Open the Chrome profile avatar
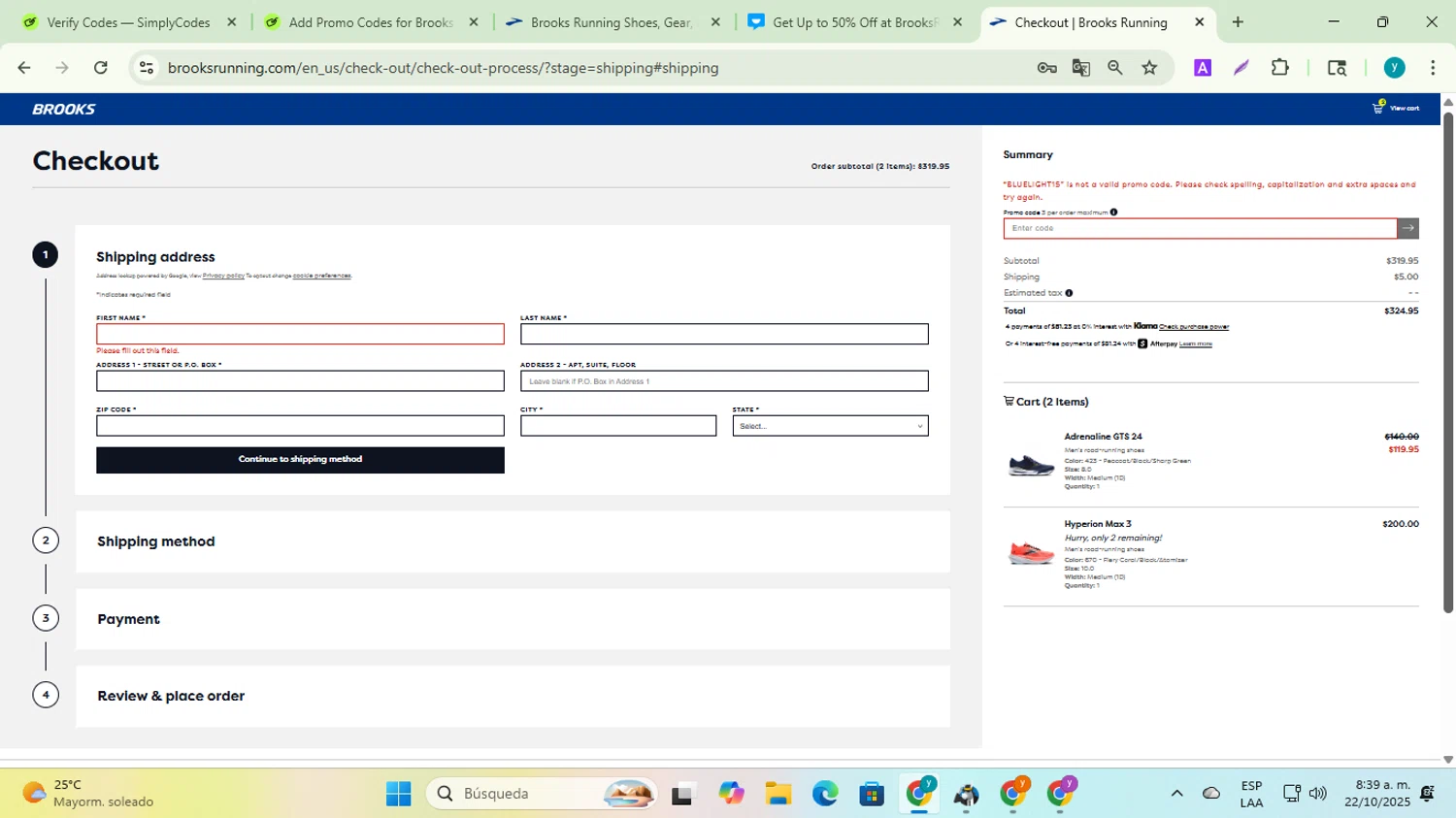Viewport: 1456px width, 818px height. (x=1394, y=68)
